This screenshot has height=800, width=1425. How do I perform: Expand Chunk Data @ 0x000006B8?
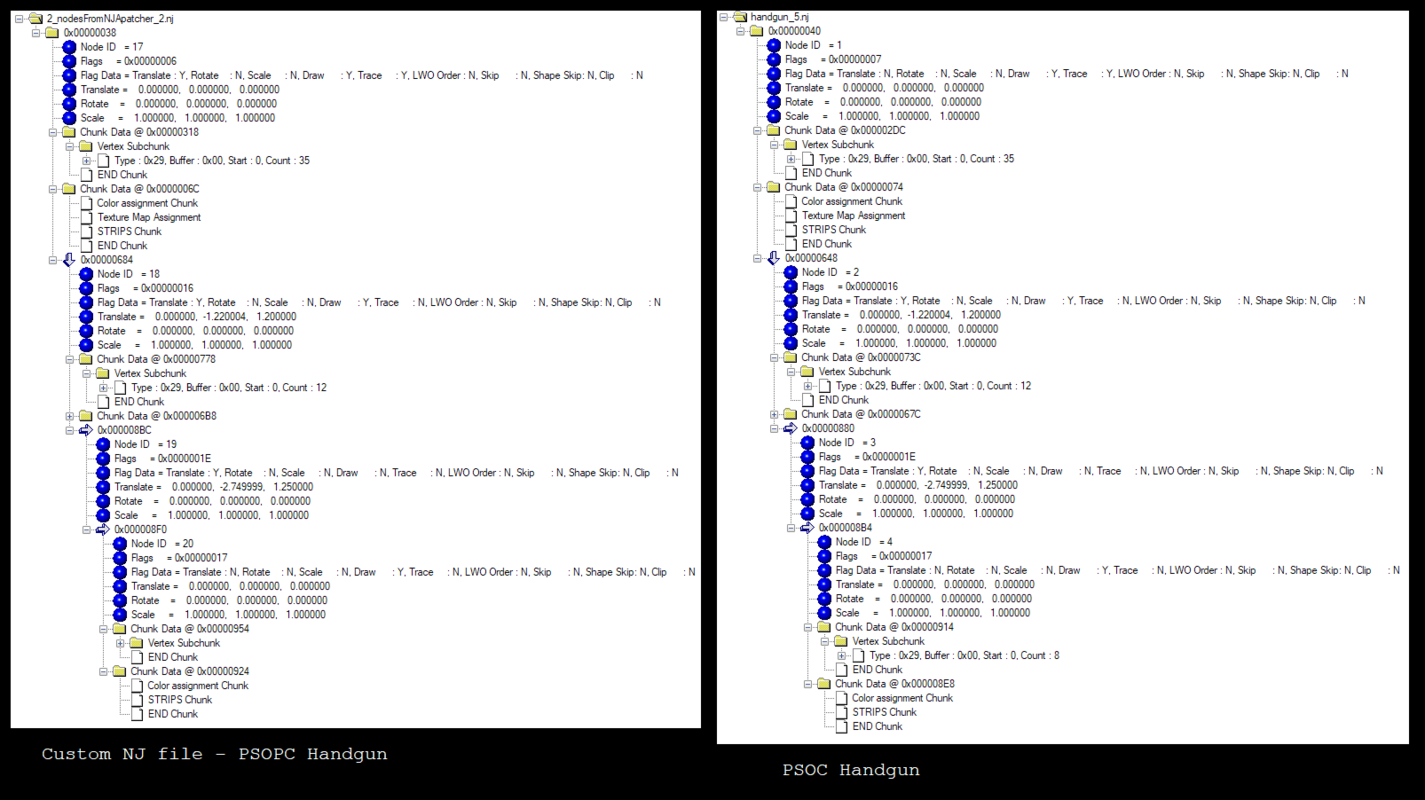pos(70,416)
